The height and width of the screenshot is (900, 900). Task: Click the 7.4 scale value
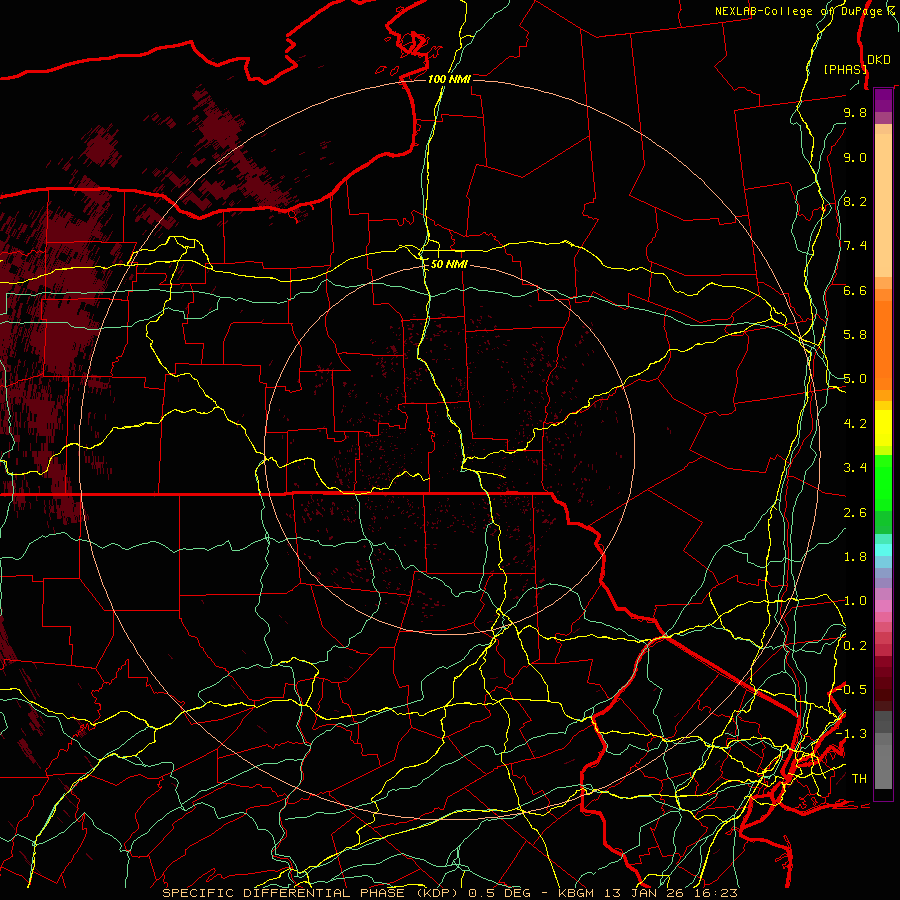tap(855, 246)
